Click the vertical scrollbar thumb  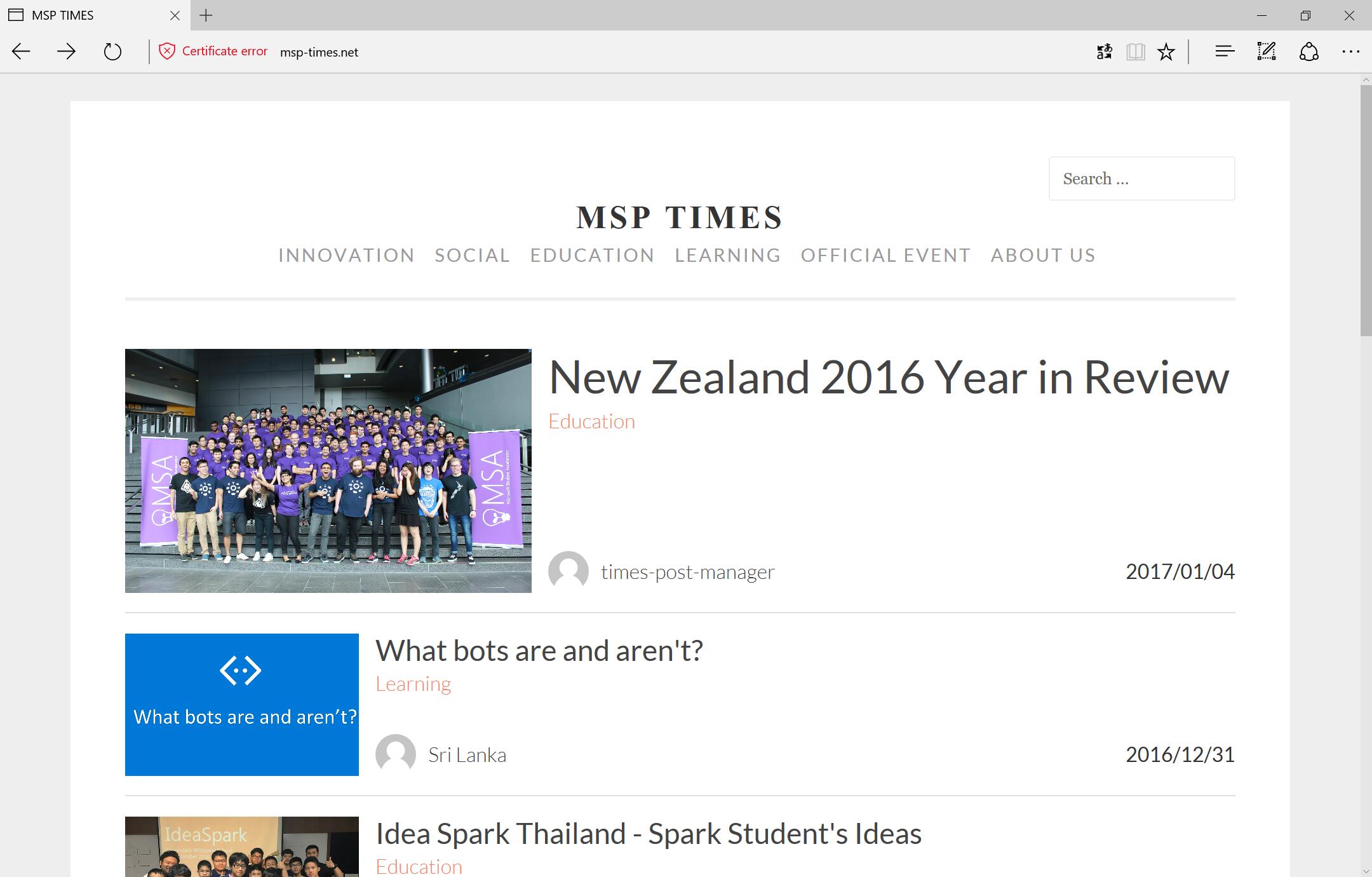(1366, 210)
